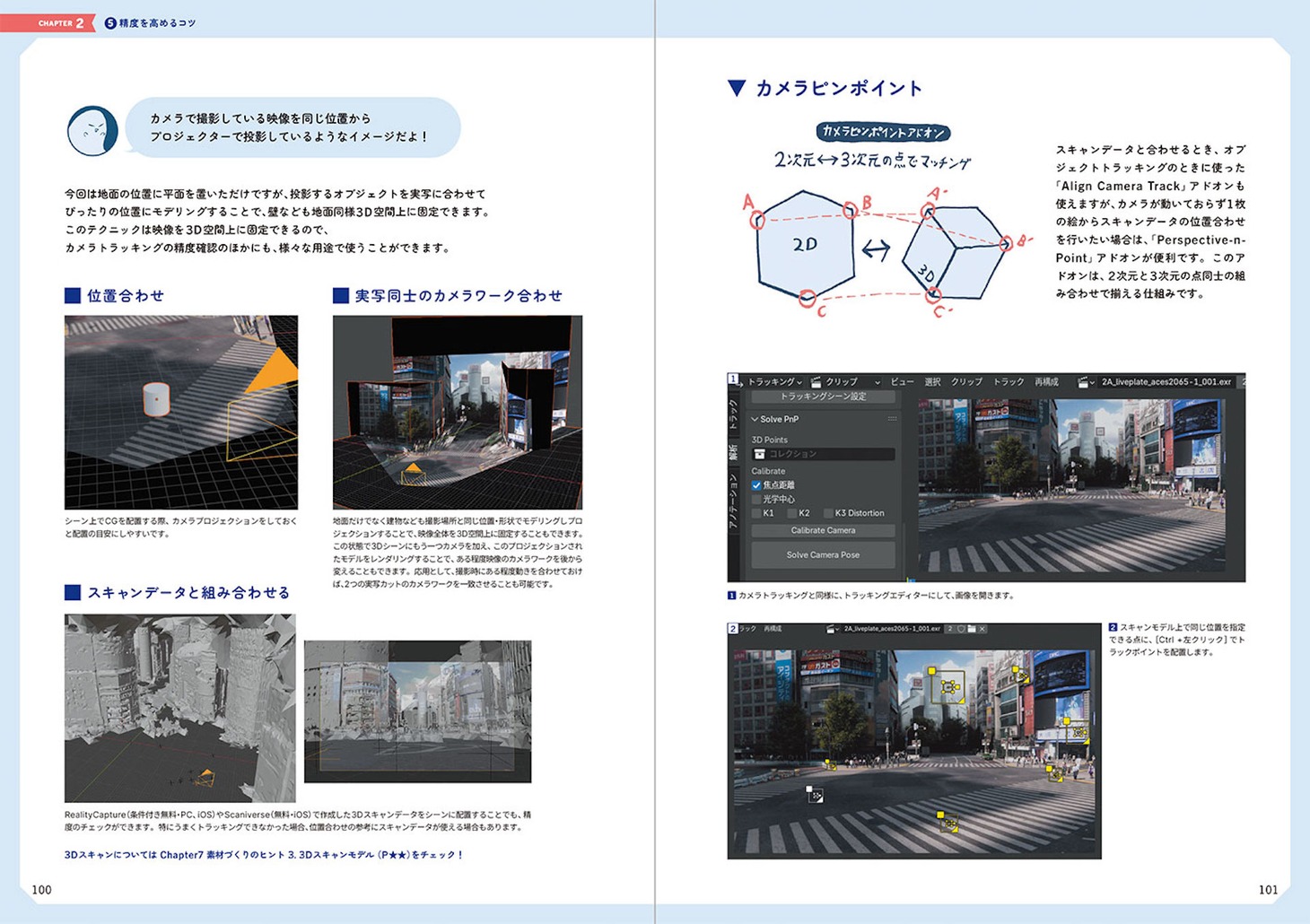Click the clip browse icon beside the 2A_liveplate filename in the top editor
The image size is (1310, 924).
[1086, 382]
